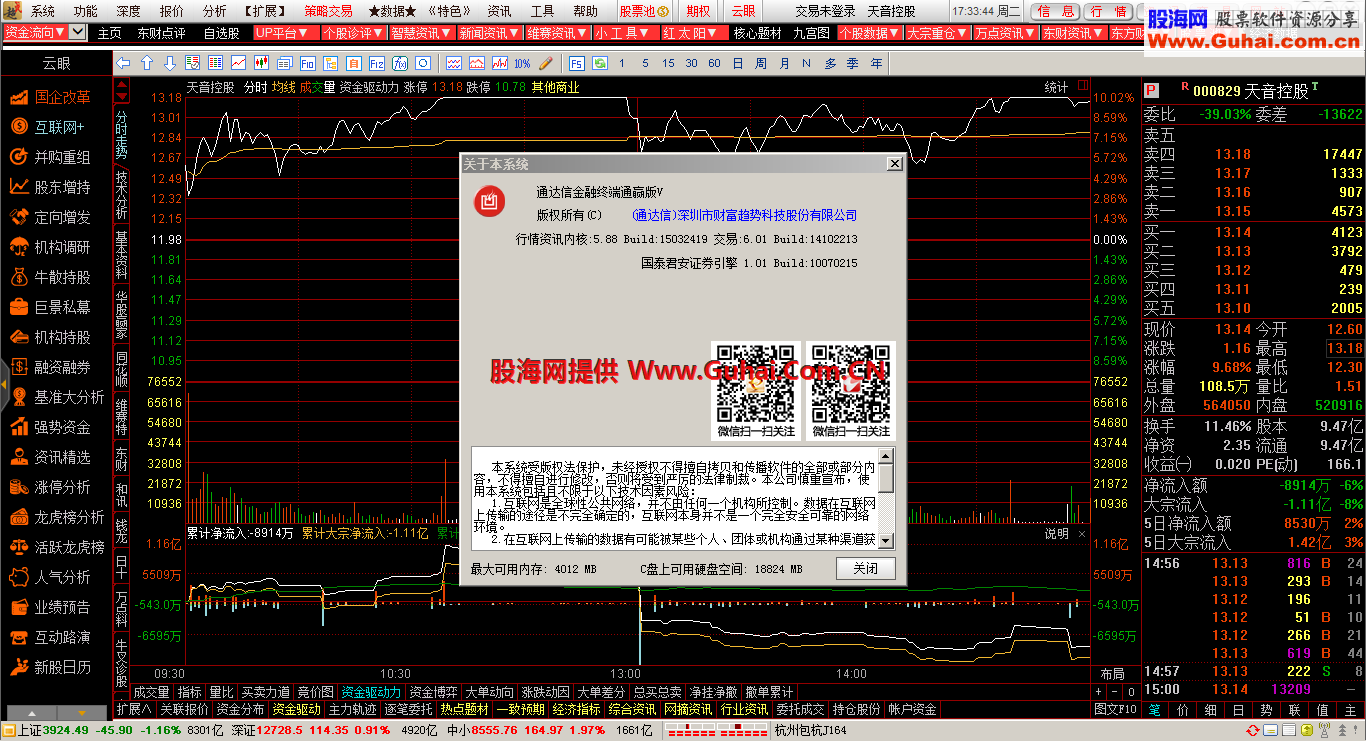Select the 1-minute period button
1366x741 pixels.
click(622, 63)
